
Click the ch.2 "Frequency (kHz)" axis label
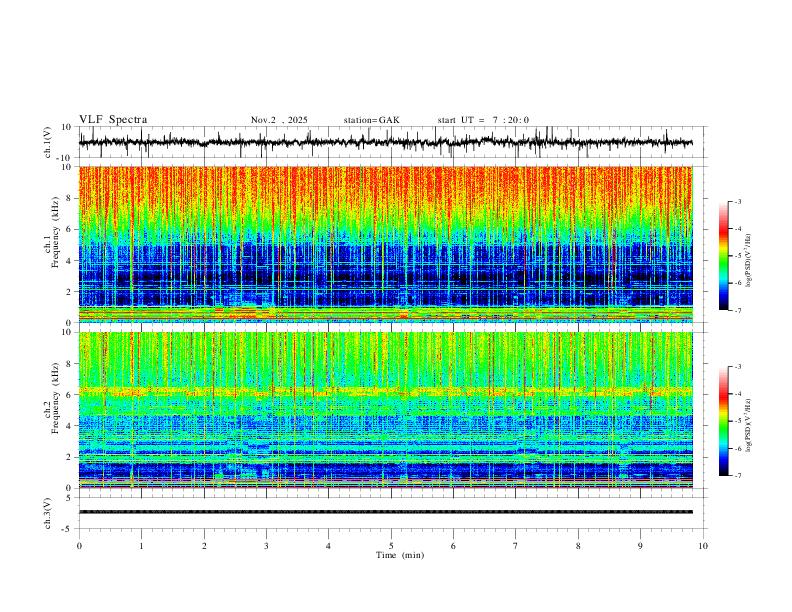coord(55,398)
